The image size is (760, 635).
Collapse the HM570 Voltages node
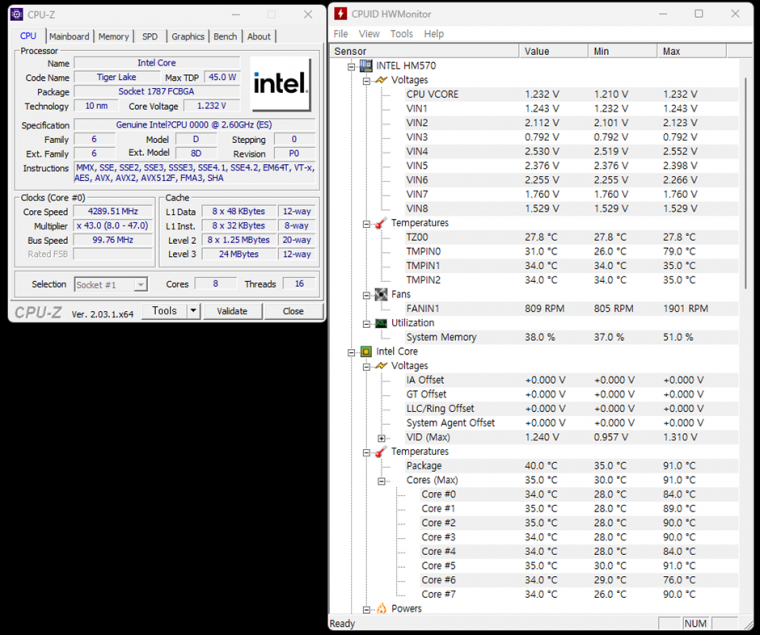(366, 81)
